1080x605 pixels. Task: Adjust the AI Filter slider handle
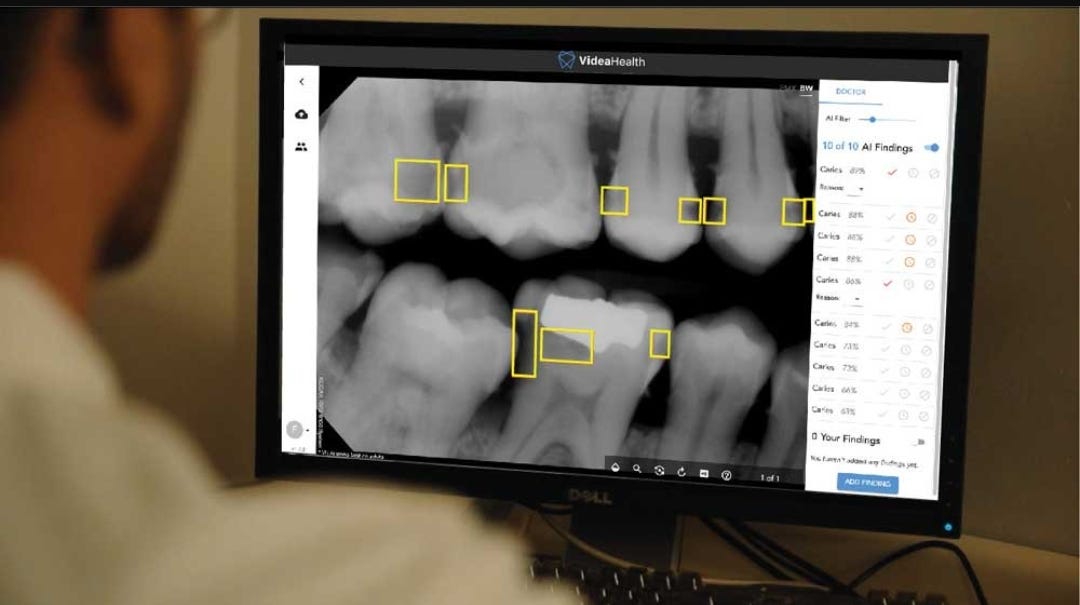tap(872, 120)
